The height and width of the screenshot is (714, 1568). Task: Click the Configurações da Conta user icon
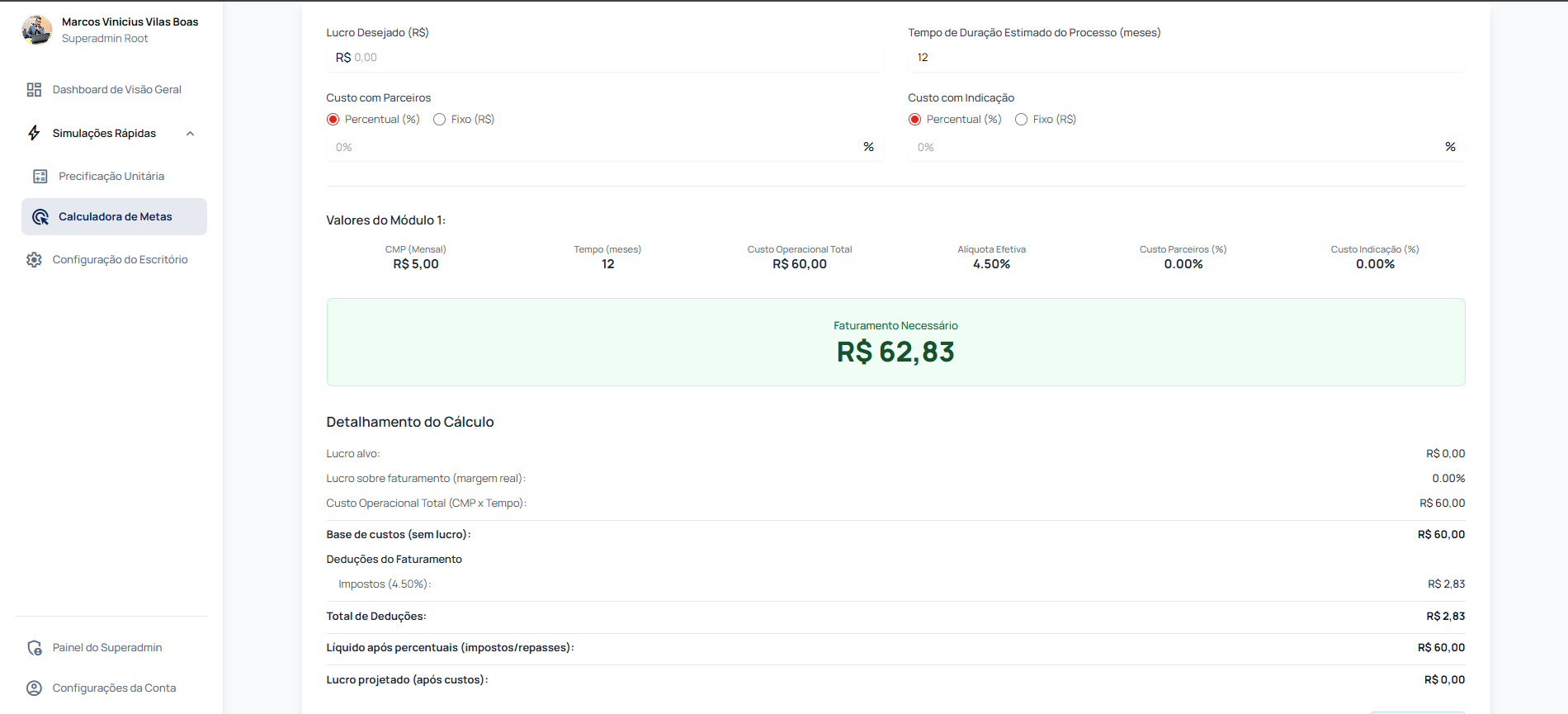[x=34, y=688]
